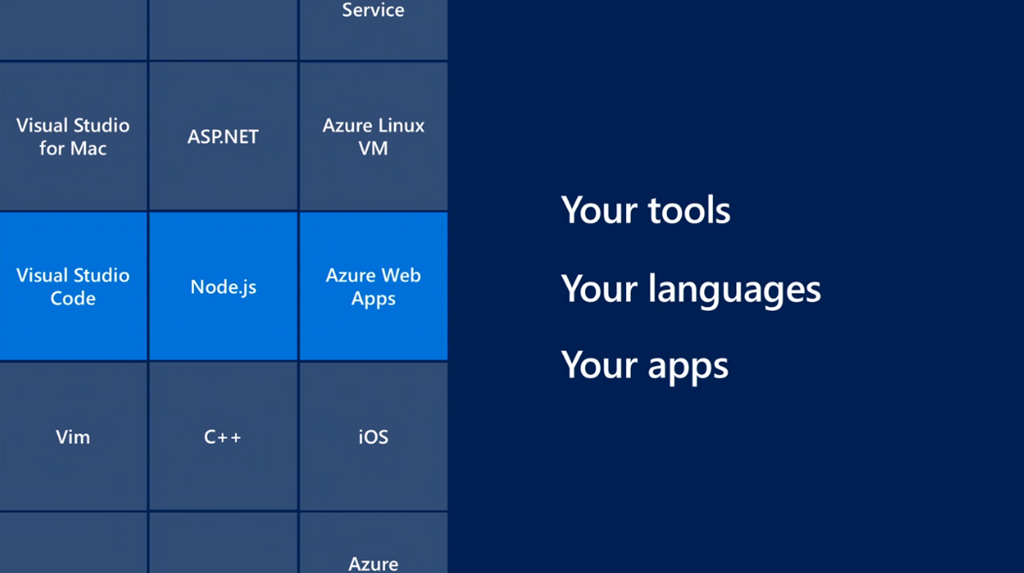Select the Vim tile
1024x573 pixels.
pyautogui.click(x=73, y=436)
